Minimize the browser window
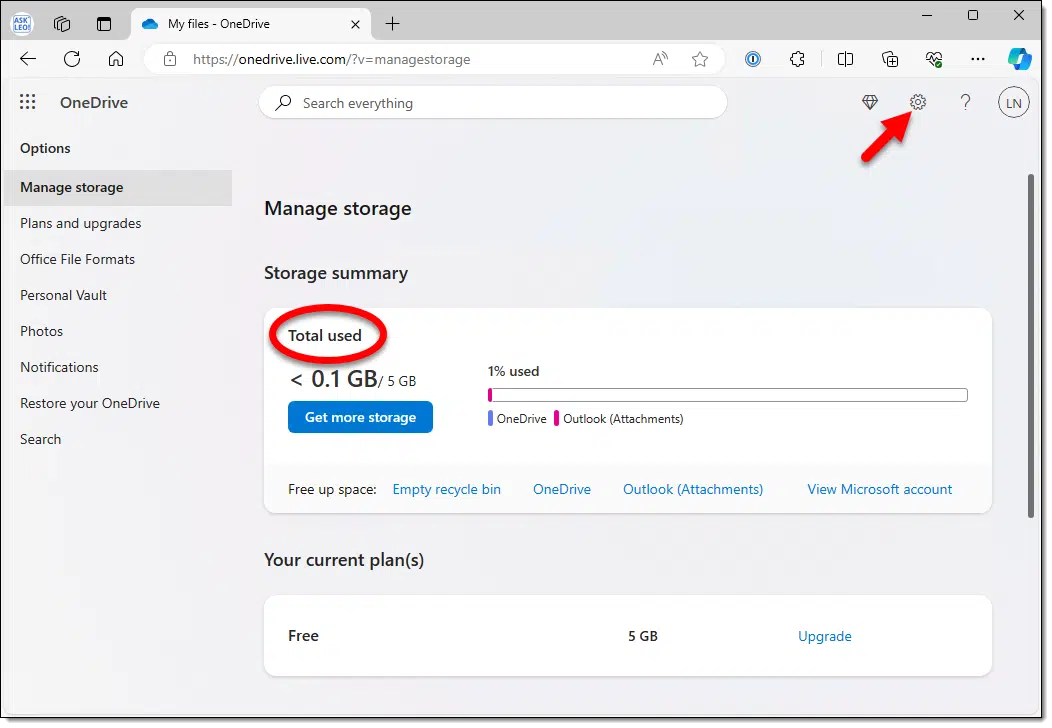 coord(927,15)
